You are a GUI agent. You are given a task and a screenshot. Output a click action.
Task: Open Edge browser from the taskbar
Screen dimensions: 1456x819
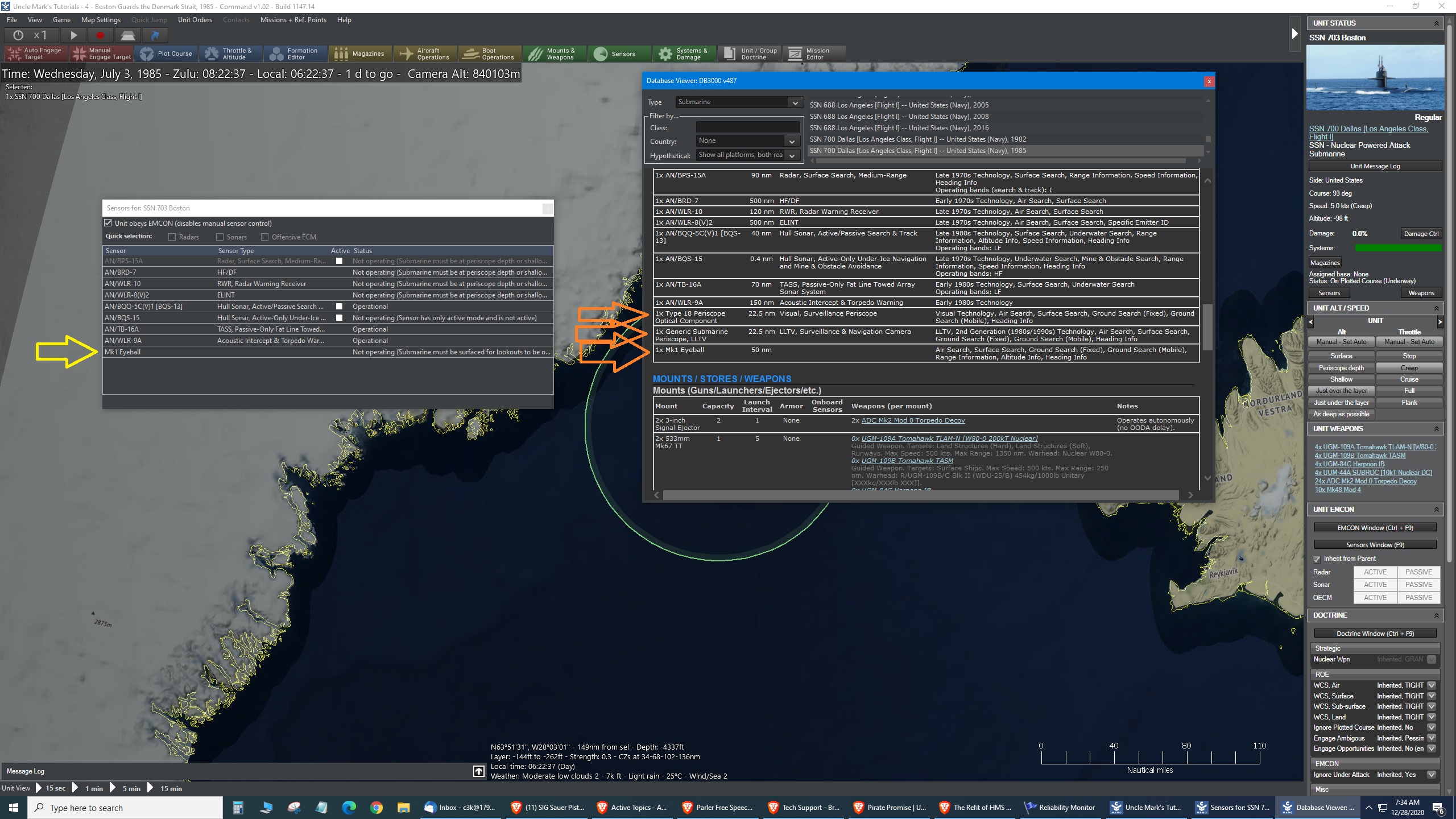click(349, 807)
